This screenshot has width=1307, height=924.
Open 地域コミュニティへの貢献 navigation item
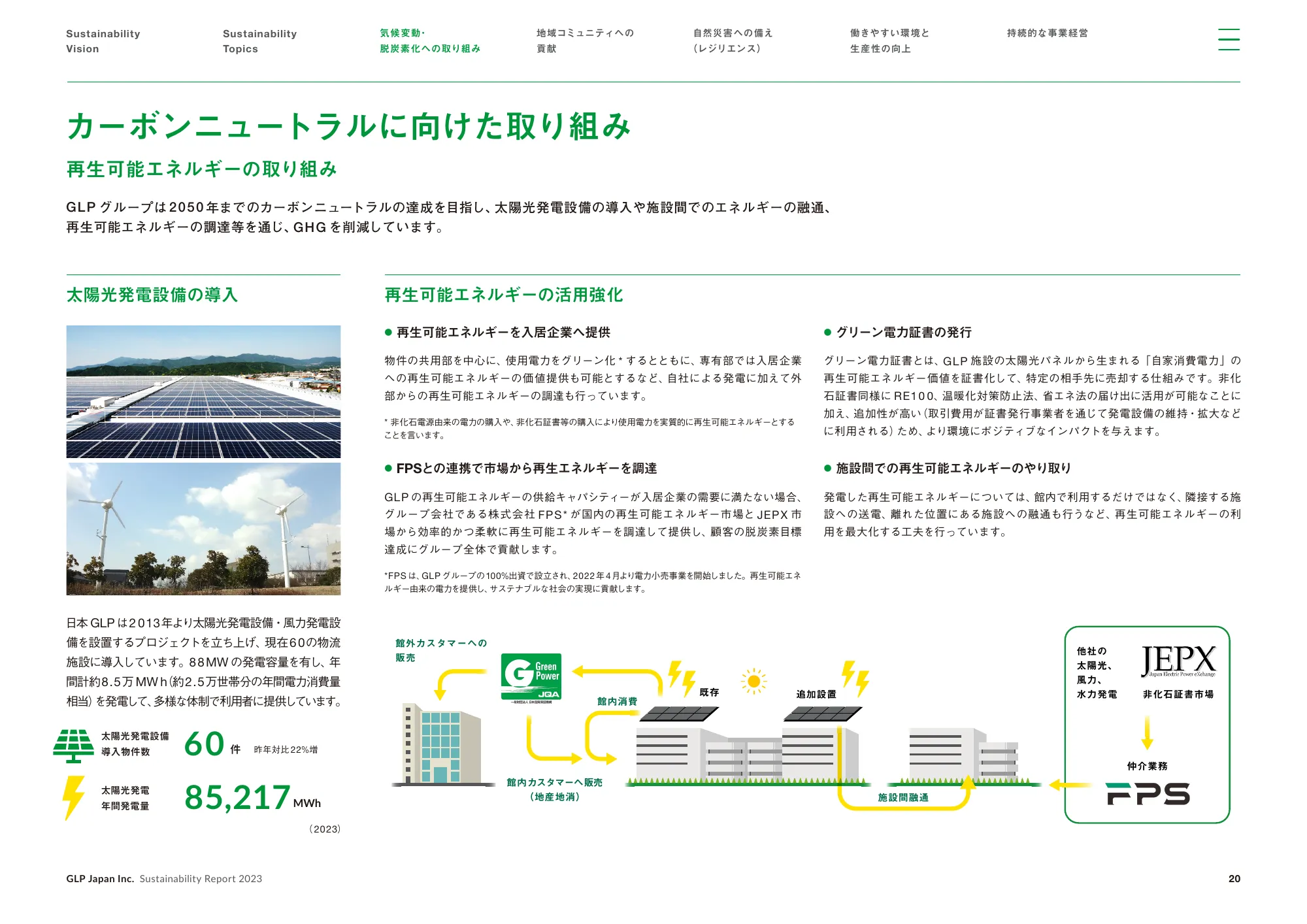(585, 41)
